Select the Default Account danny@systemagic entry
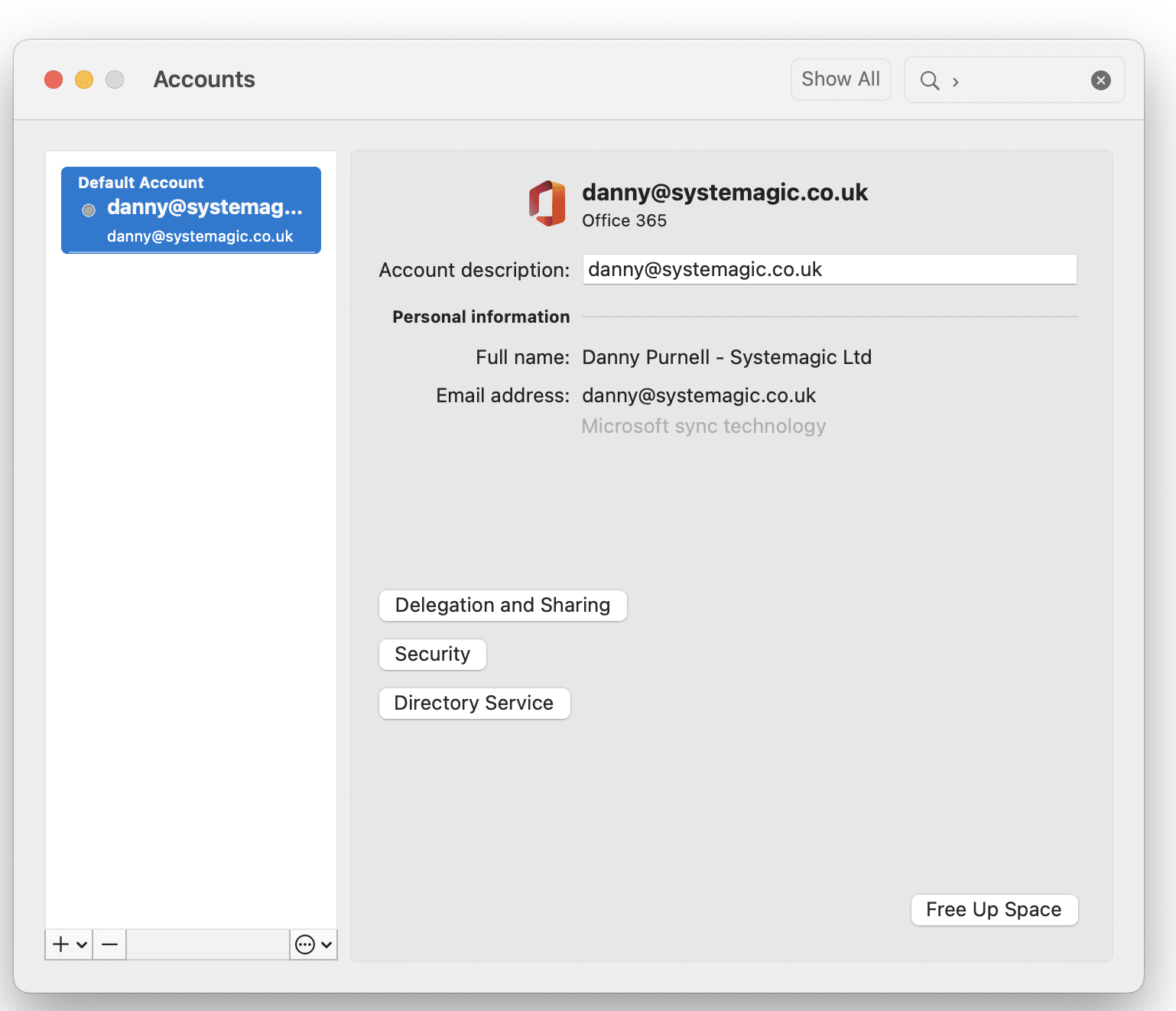The height and width of the screenshot is (1011, 1176). tap(191, 210)
